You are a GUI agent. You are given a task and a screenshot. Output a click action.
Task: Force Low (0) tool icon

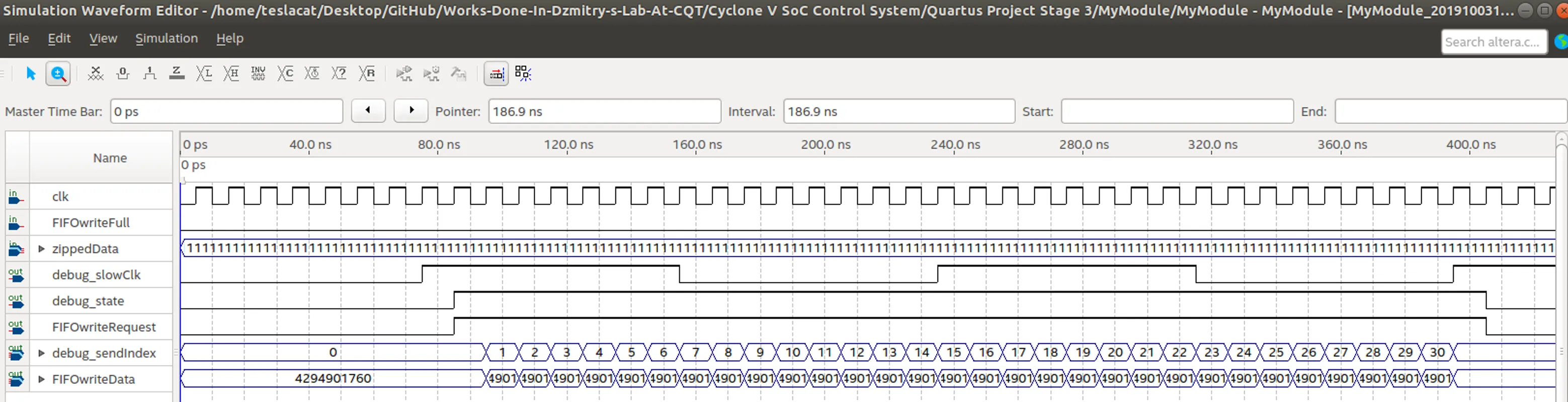coord(123,73)
